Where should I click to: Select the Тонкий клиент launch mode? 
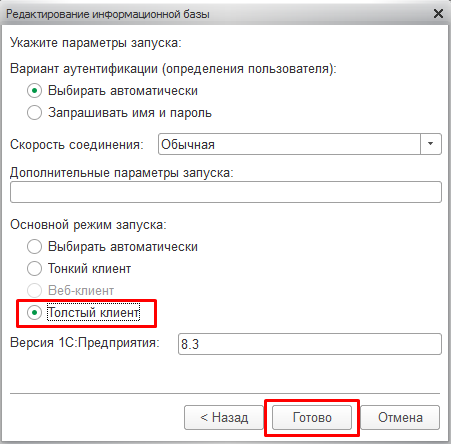[34, 269]
